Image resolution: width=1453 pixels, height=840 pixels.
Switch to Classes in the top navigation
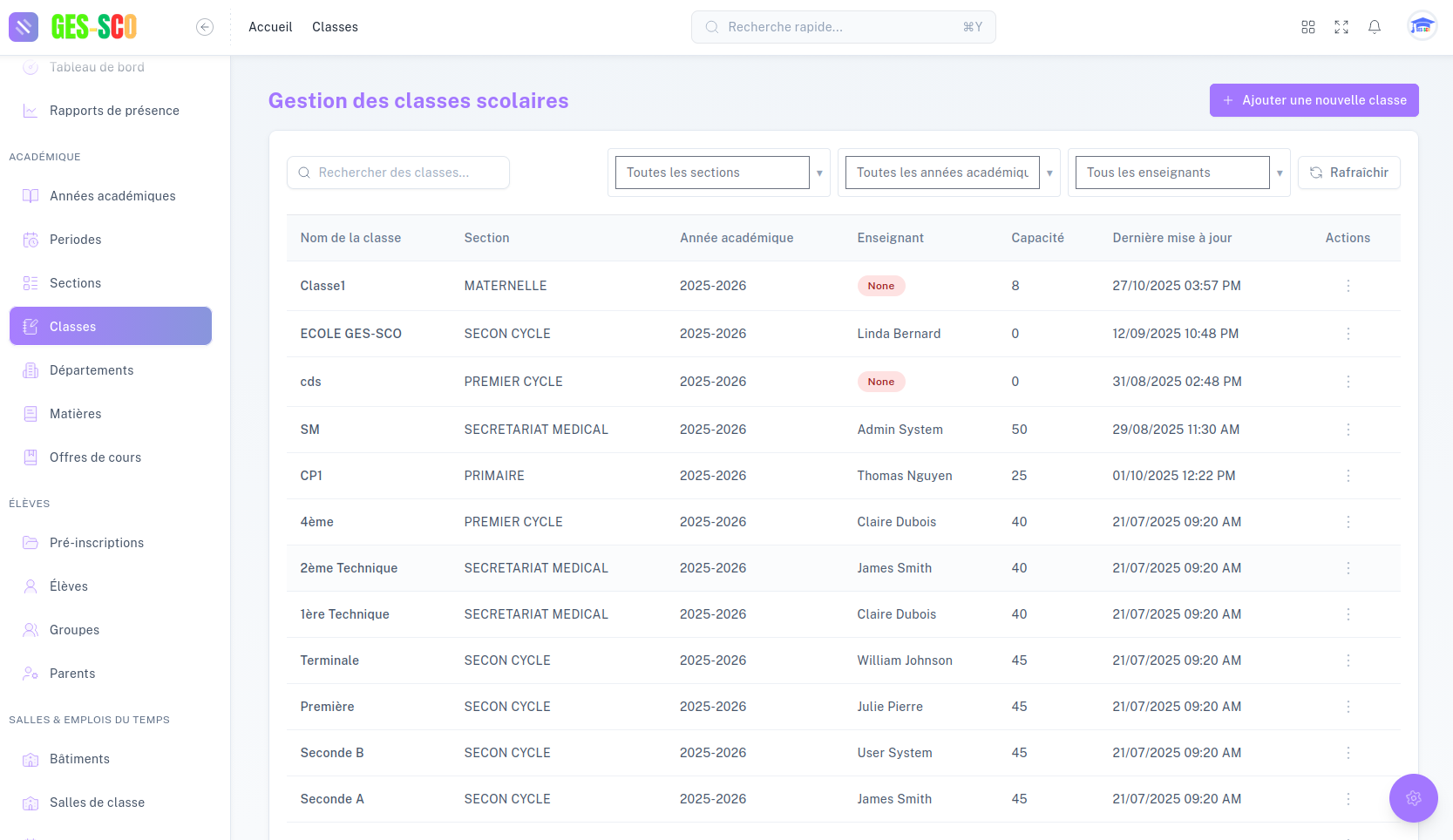pyautogui.click(x=335, y=27)
